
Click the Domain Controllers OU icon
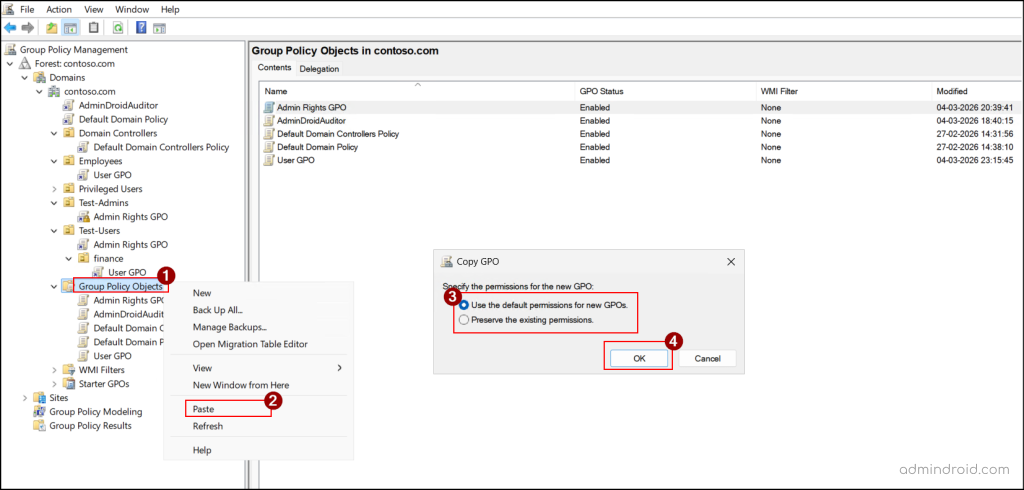(x=69, y=133)
